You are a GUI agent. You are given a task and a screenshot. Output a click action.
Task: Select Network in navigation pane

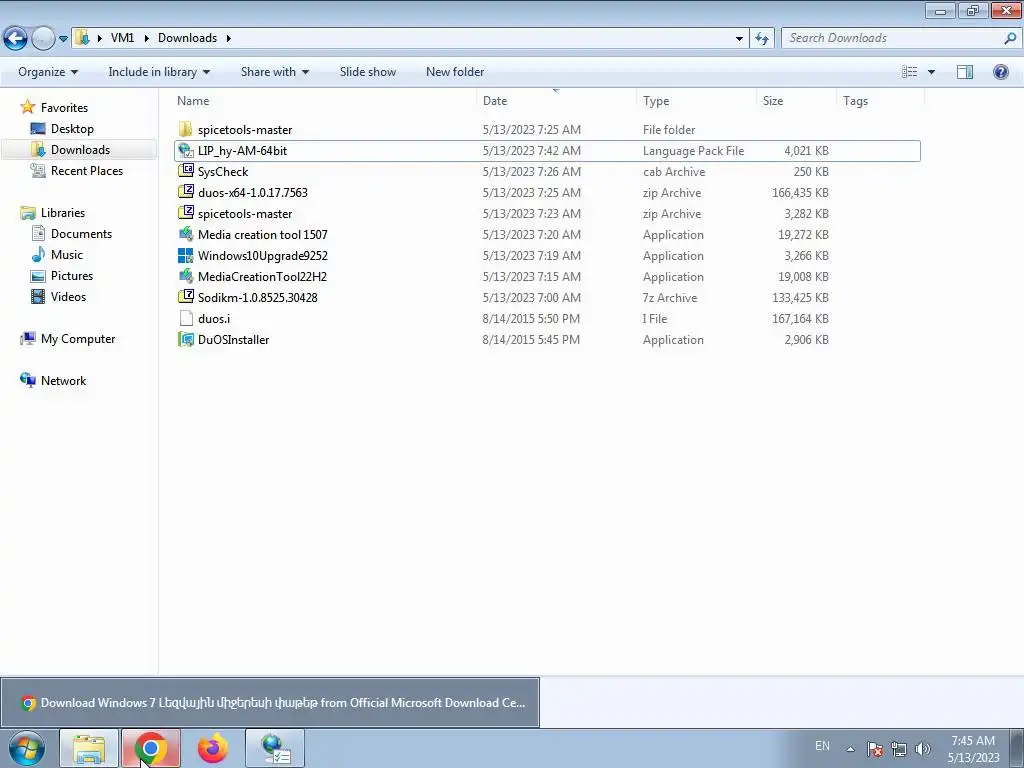(x=63, y=381)
